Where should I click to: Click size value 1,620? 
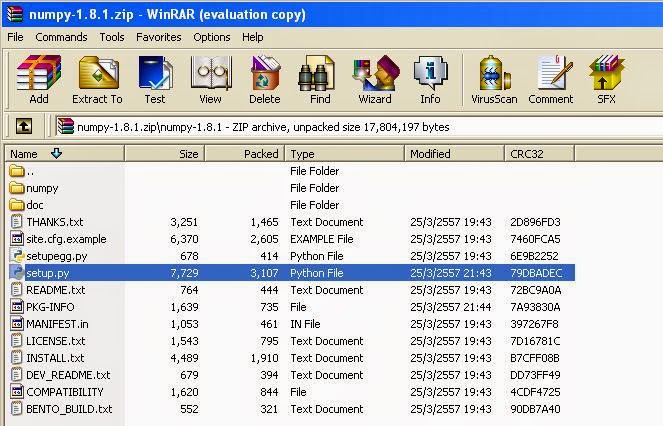tap(184, 392)
